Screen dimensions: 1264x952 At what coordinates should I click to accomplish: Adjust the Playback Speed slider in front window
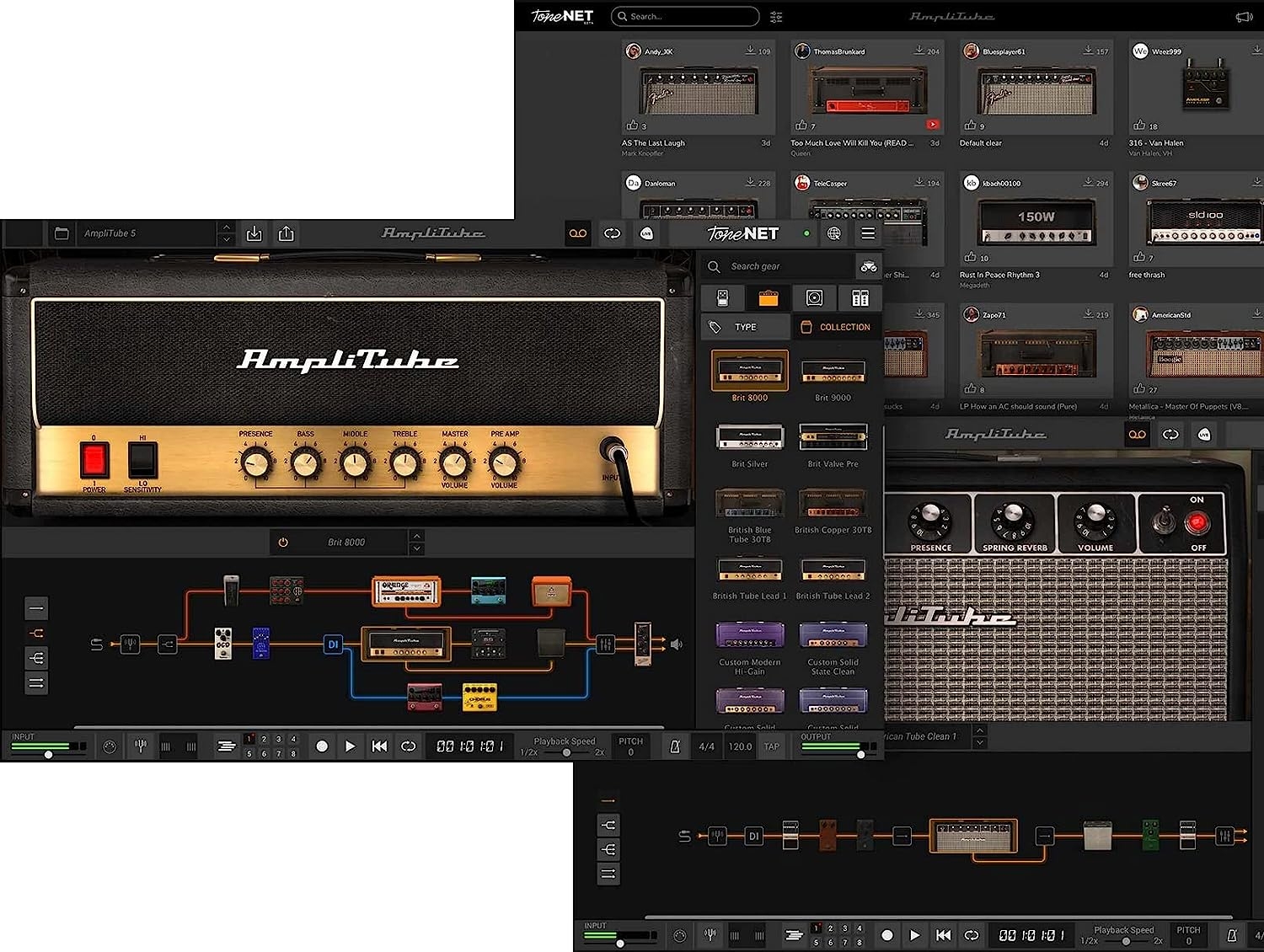[567, 752]
